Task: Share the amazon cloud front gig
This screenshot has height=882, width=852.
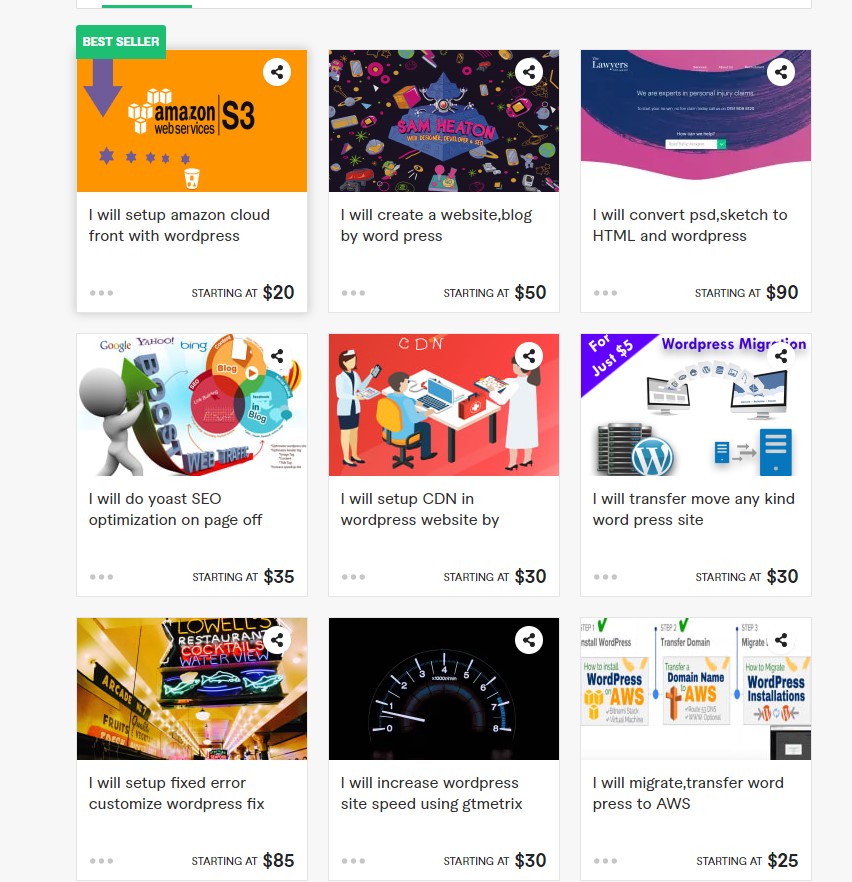Action: tap(277, 72)
